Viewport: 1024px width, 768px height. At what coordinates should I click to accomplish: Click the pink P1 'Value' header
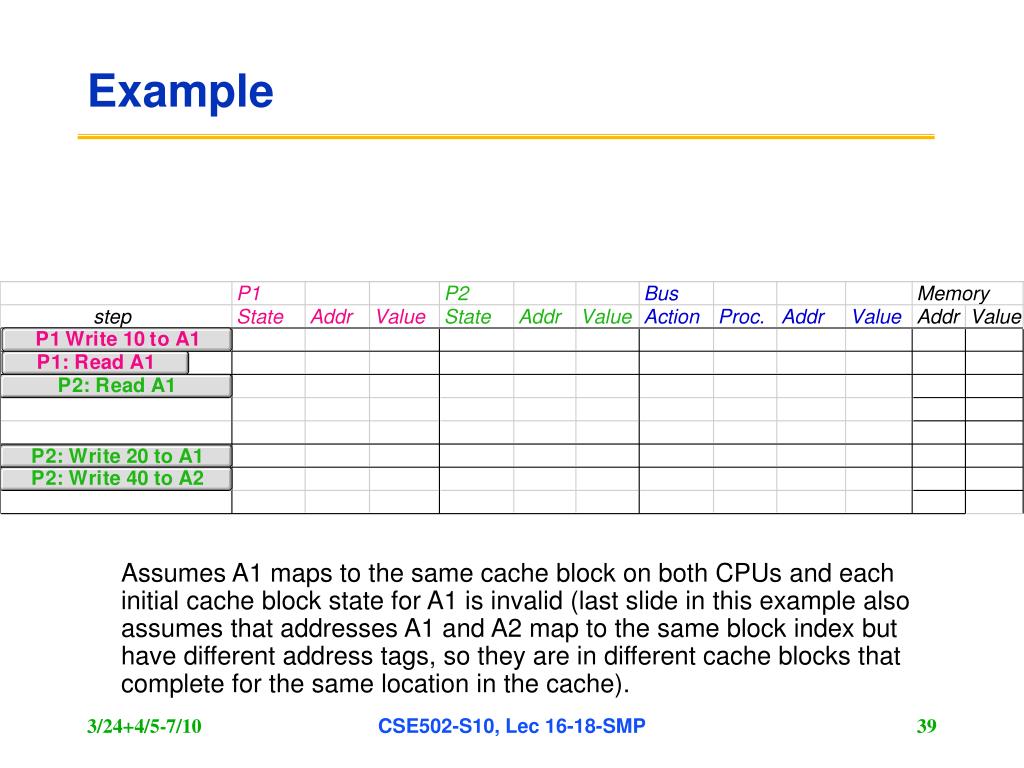(x=400, y=317)
